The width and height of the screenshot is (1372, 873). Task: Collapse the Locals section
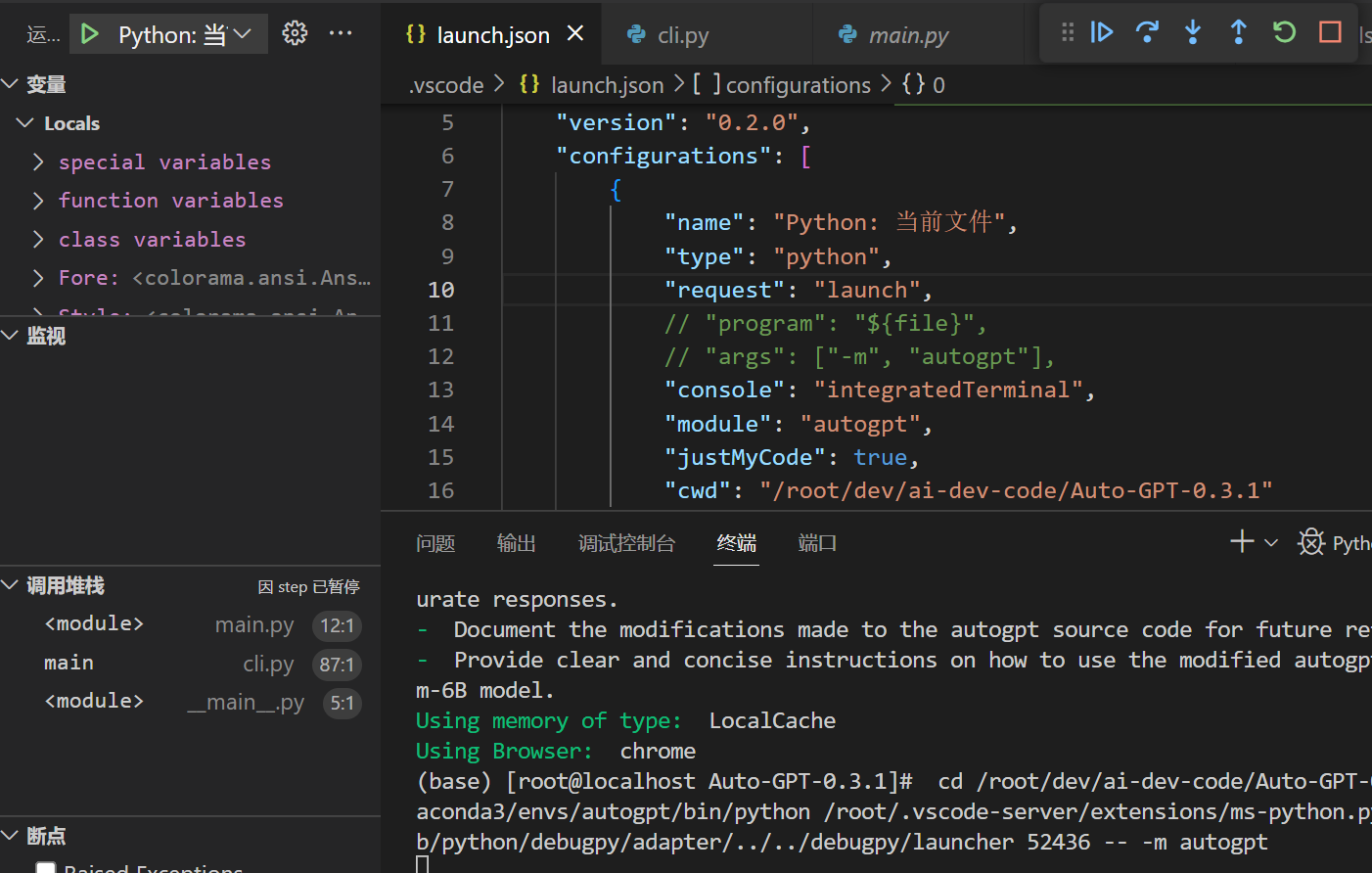point(24,122)
